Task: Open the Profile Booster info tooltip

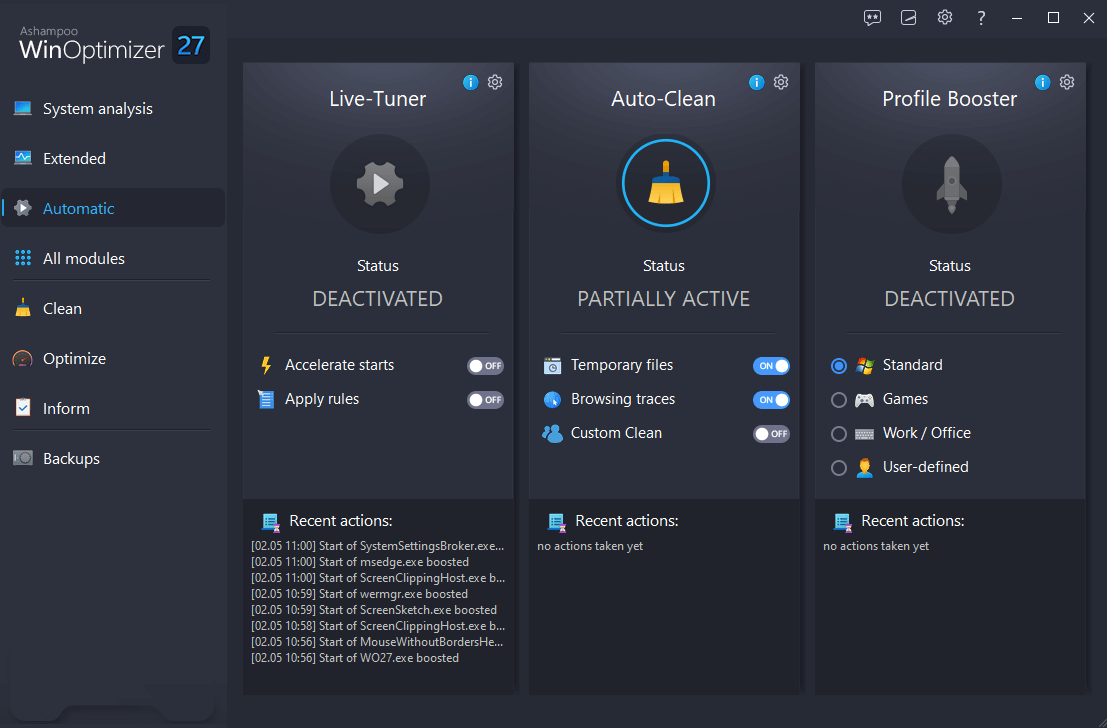Action: click(1042, 82)
